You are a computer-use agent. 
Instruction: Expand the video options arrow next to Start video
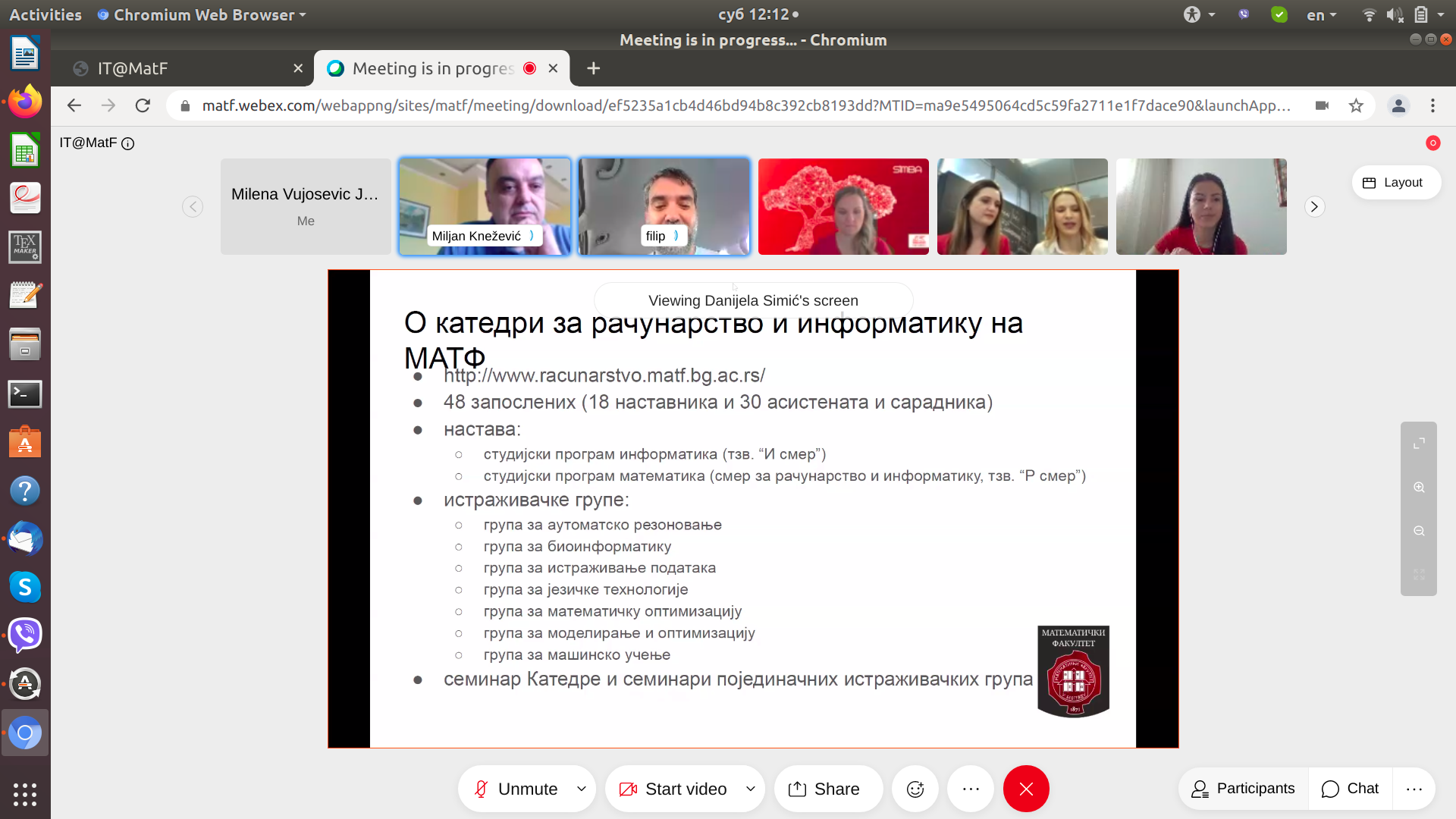pos(751,789)
